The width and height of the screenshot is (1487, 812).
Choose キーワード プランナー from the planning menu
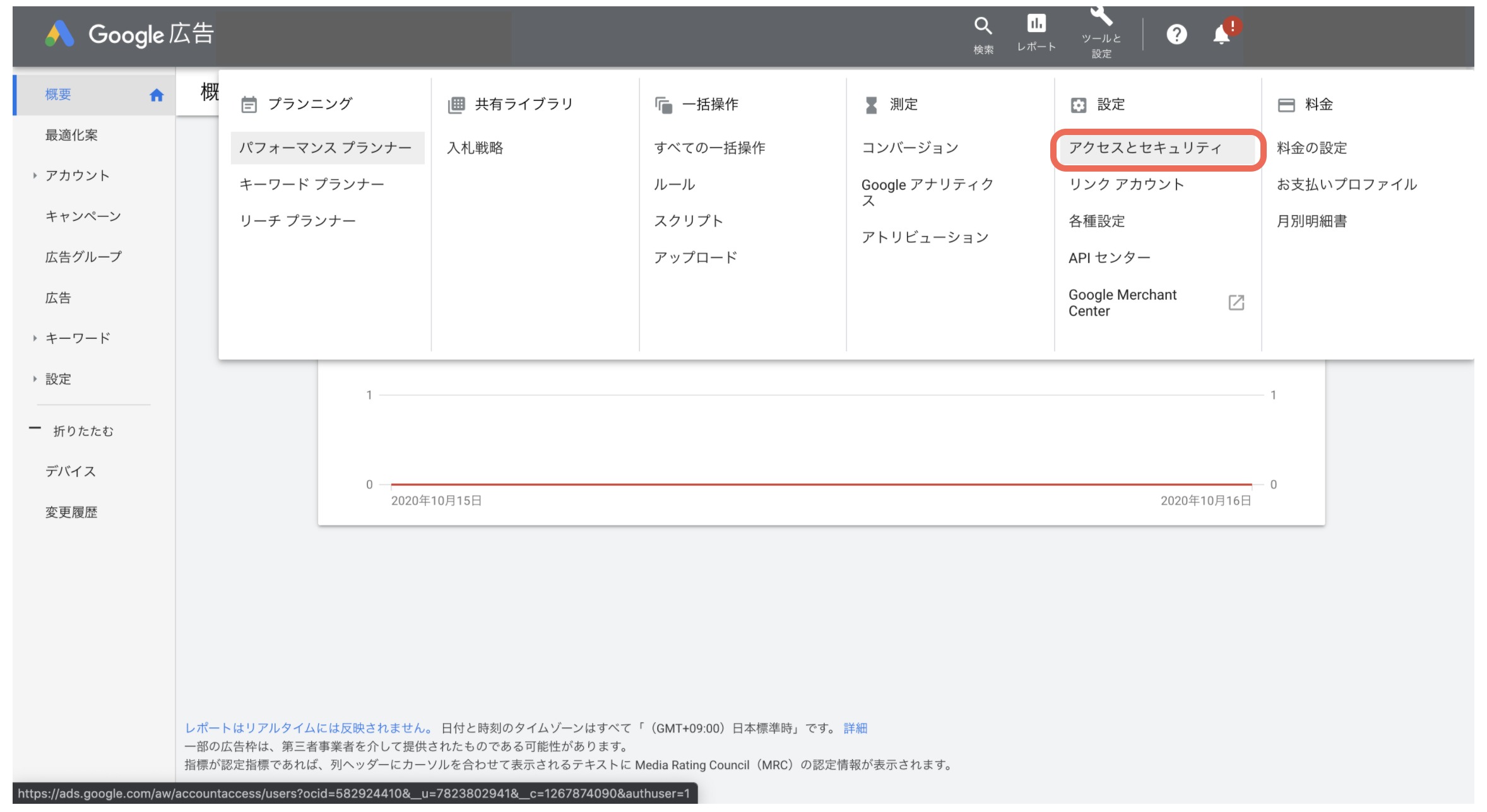tap(312, 184)
